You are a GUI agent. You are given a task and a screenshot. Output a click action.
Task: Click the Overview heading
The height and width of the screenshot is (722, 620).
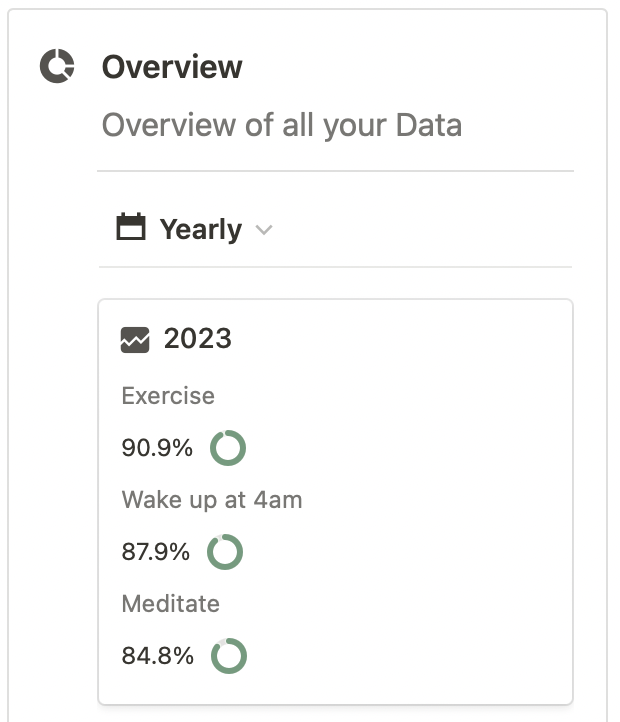pos(172,67)
